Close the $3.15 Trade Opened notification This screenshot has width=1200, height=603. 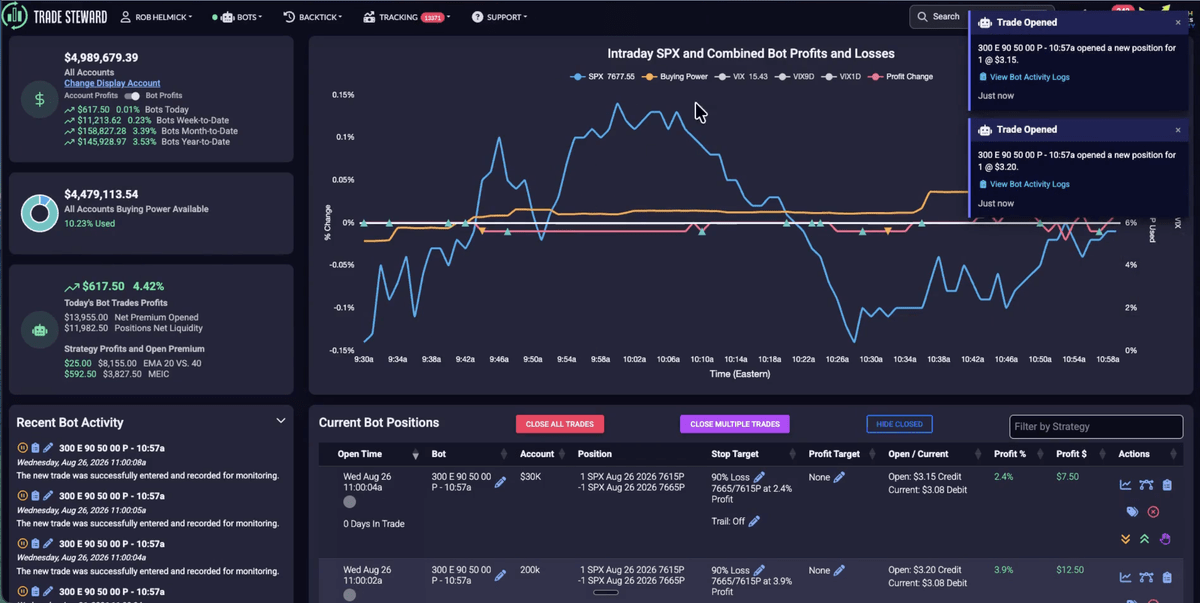pos(1178,22)
